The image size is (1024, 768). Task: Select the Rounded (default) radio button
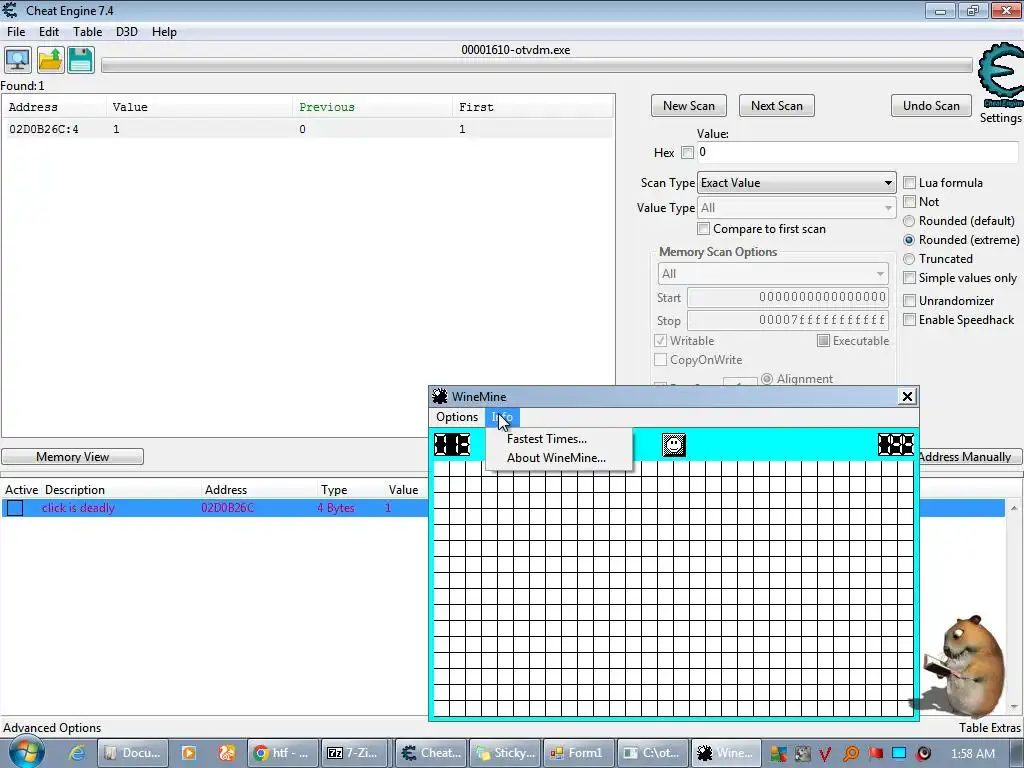tap(909, 221)
